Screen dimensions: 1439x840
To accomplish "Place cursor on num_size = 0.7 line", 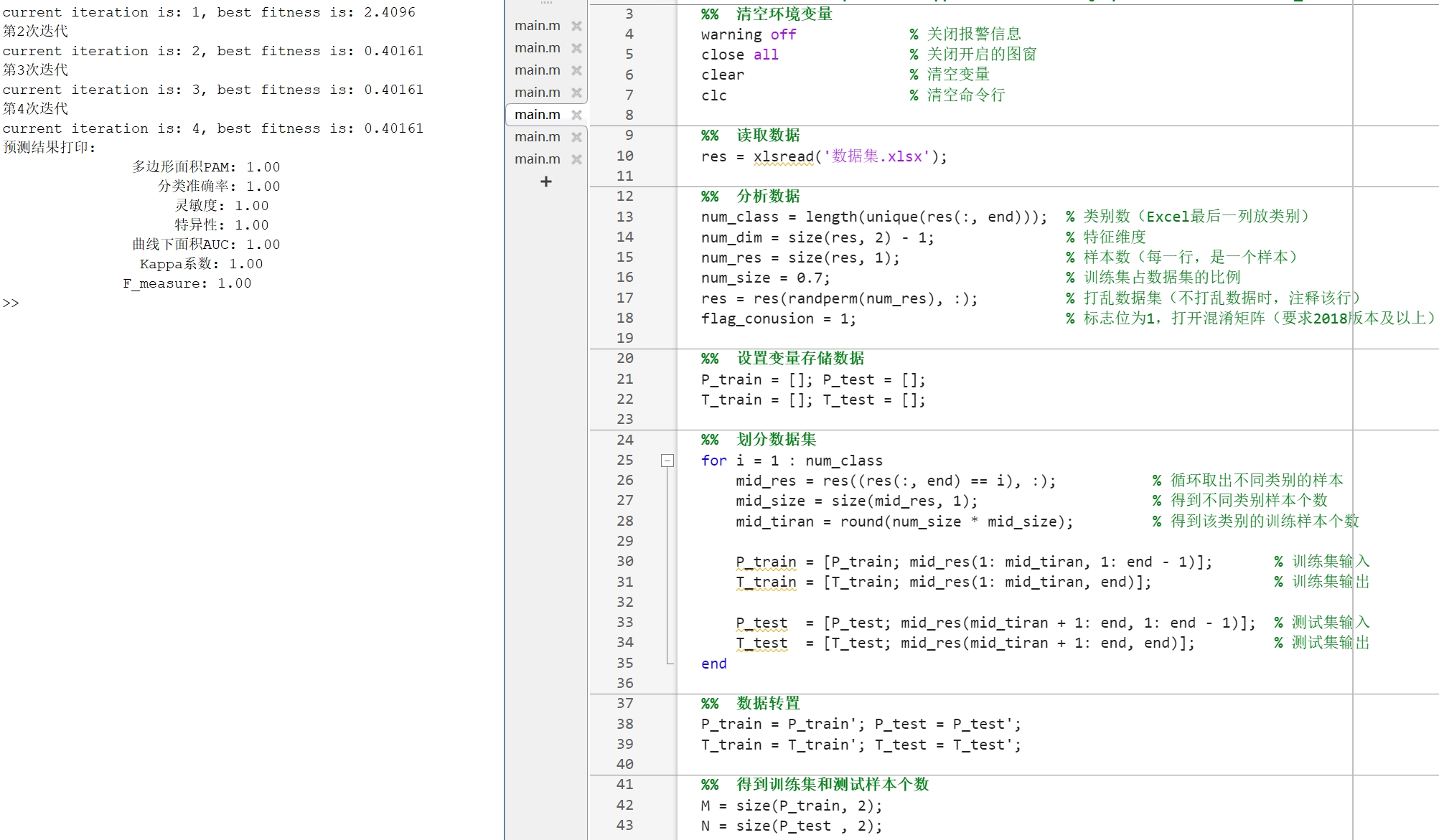I will point(765,278).
